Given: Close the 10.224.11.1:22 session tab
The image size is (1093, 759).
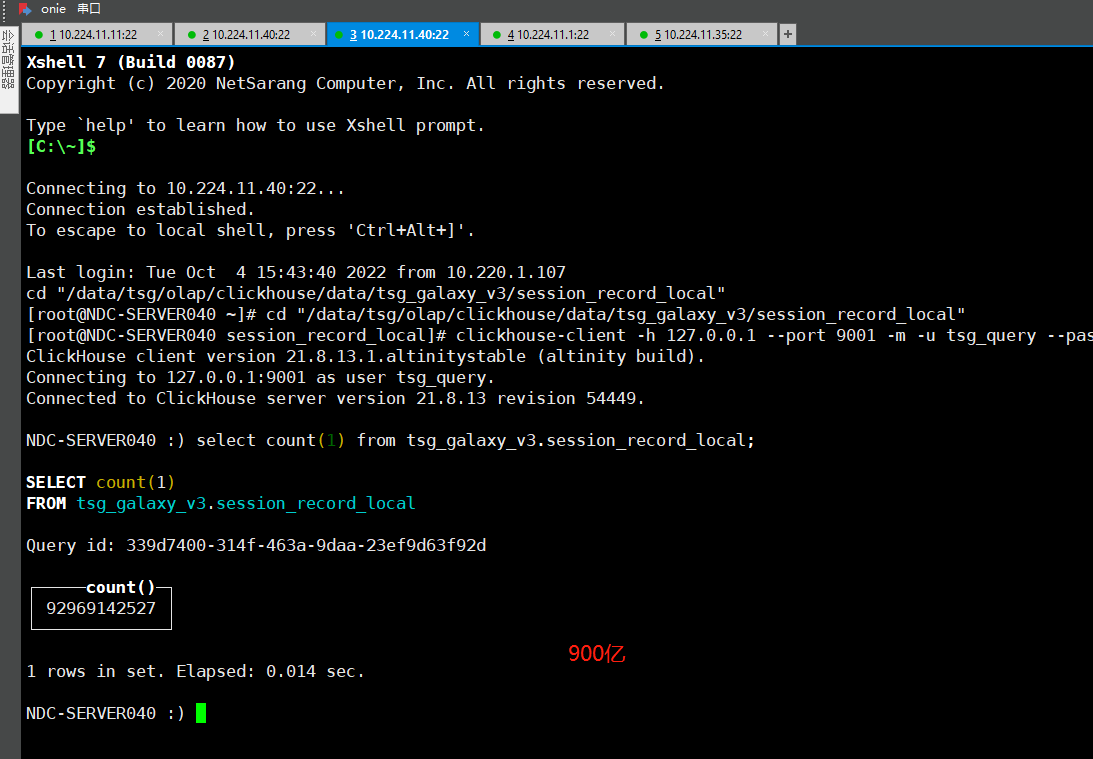Looking at the screenshot, I should (x=613, y=34).
